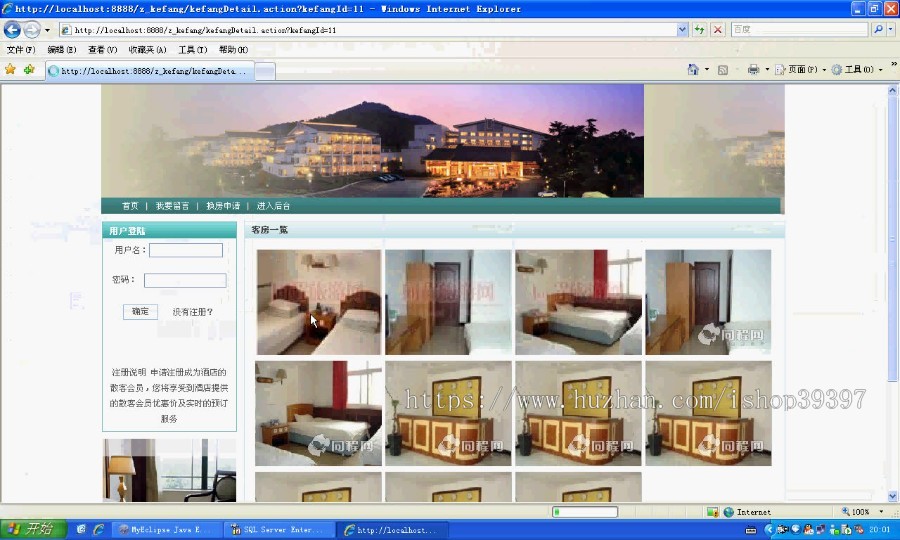The image size is (900, 540).
Task: Click the keyboard language bar icon in taskbar
Action: [751, 530]
